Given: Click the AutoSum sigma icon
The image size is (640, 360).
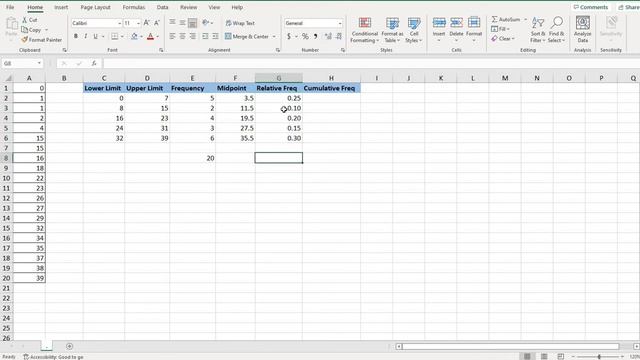Looking at the screenshot, I should tap(494, 19).
